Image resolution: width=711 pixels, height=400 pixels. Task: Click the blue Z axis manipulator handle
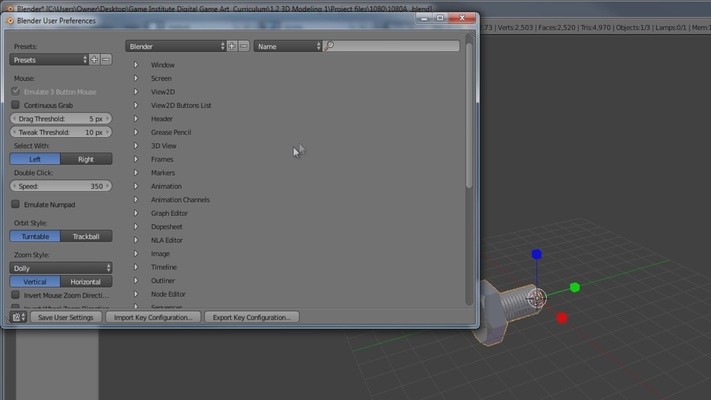536,254
